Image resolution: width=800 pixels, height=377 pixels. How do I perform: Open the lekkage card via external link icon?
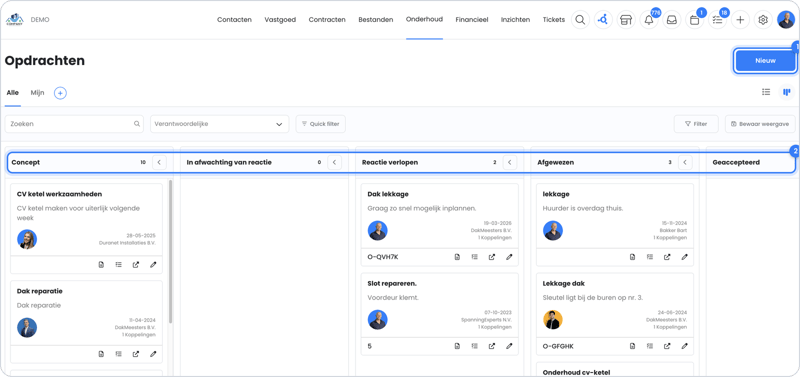click(667, 257)
